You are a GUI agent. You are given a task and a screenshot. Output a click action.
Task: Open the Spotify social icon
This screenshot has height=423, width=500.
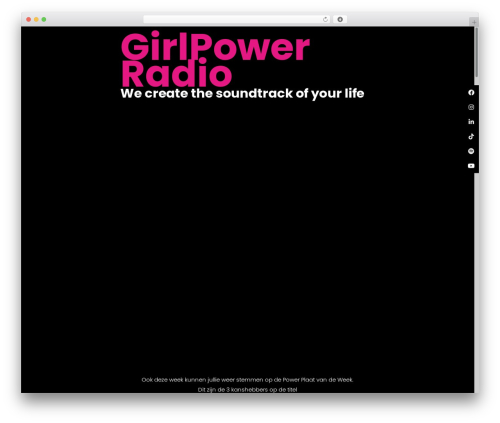click(471, 151)
